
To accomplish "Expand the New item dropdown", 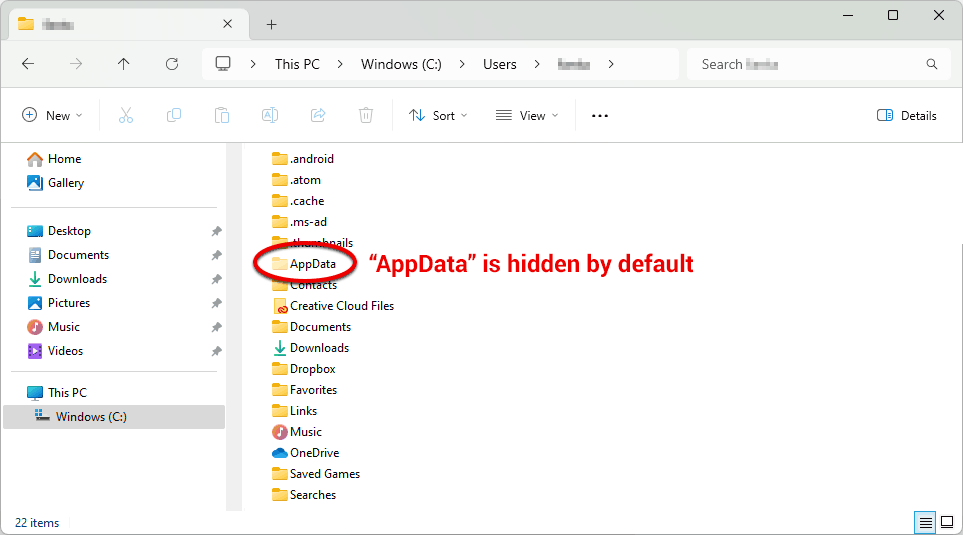I will tap(52, 116).
